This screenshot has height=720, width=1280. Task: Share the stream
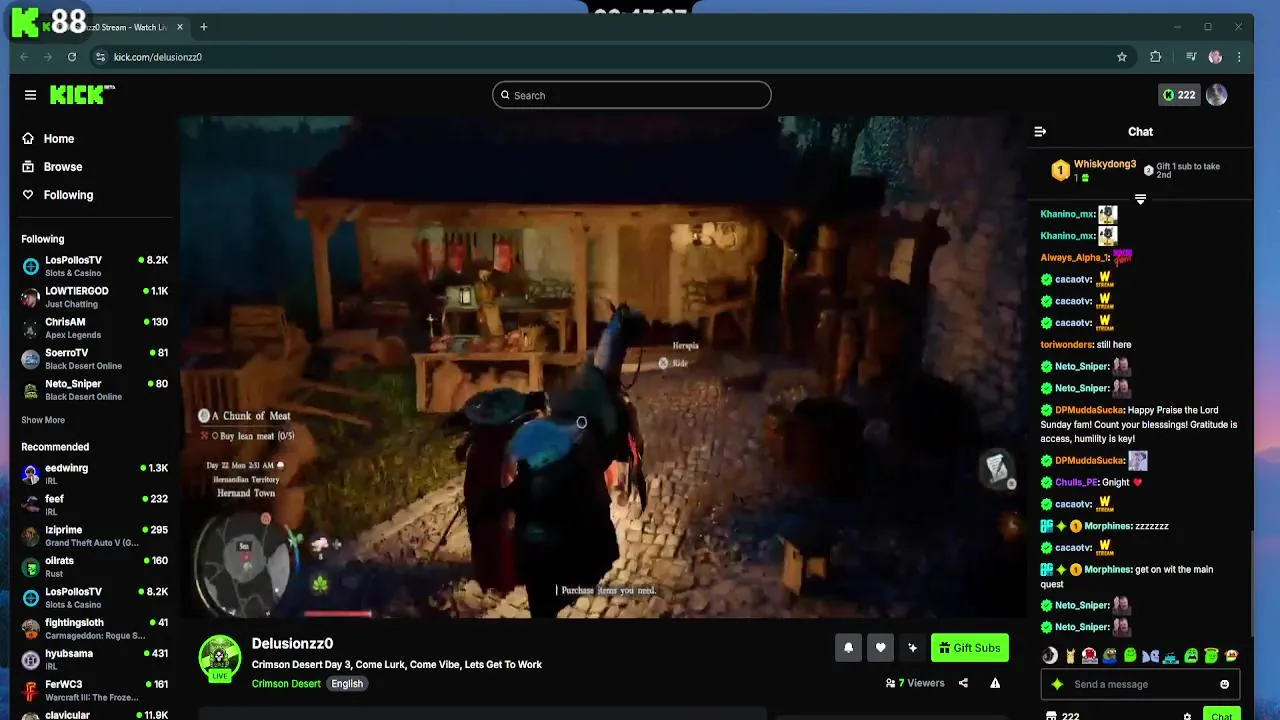pos(963,684)
